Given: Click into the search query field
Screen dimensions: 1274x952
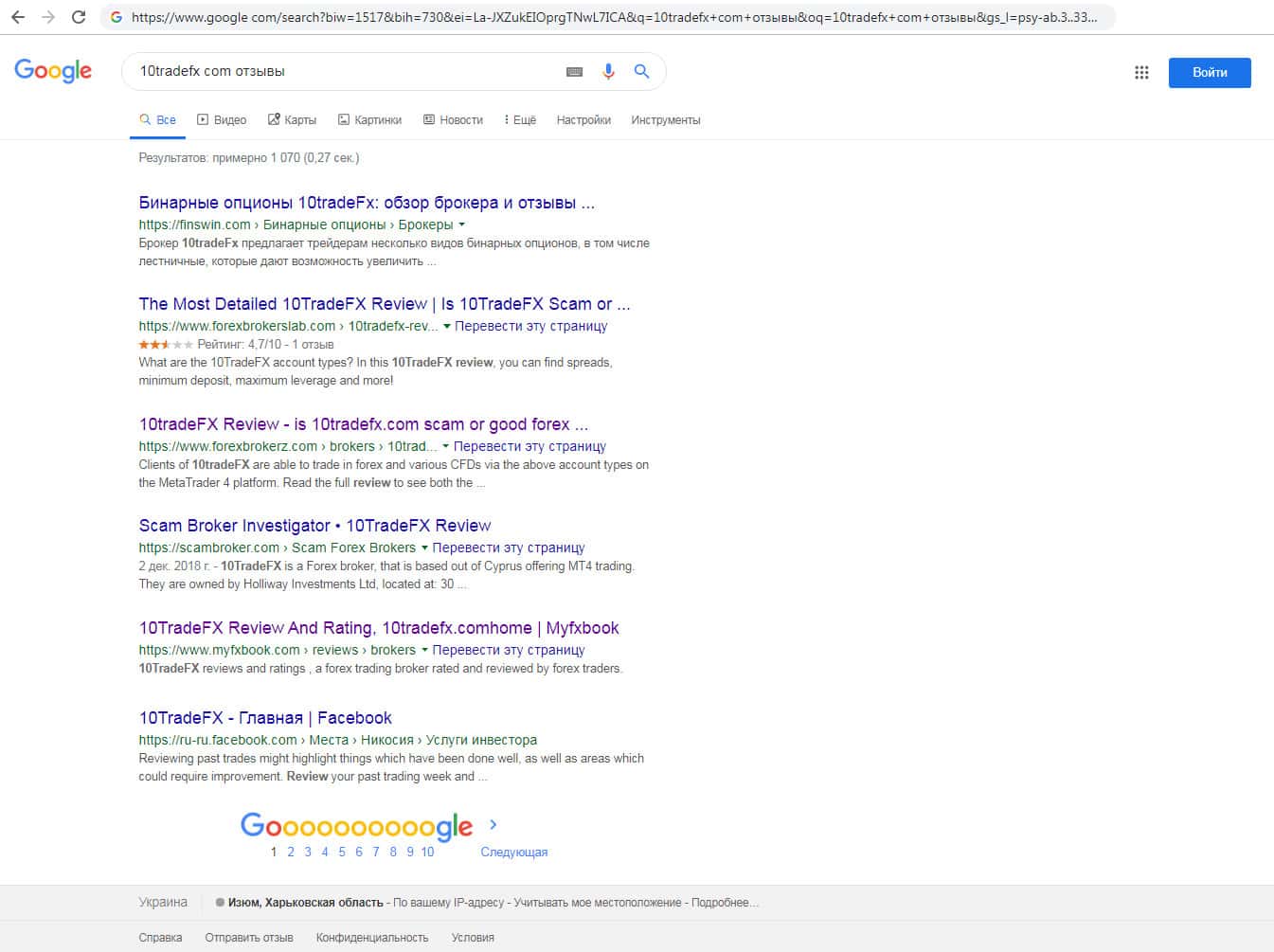Looking at the screenshot, I should [347, 71].
